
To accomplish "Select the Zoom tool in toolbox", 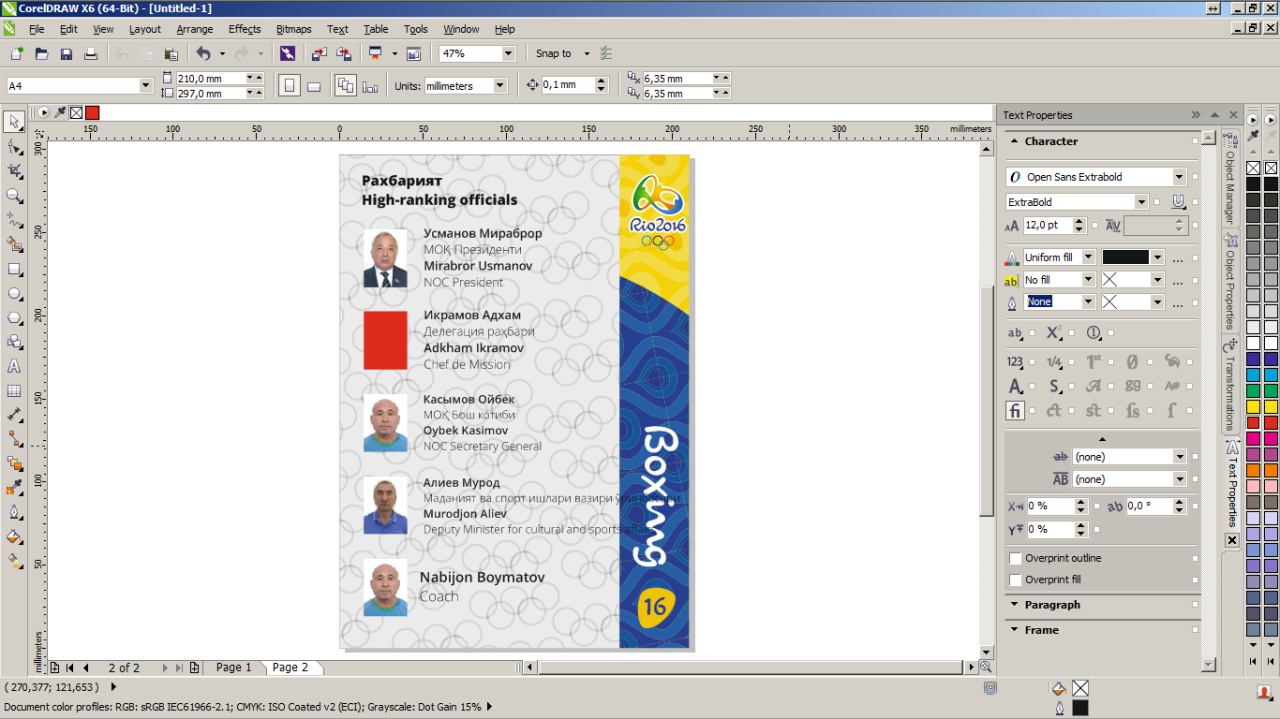I will tap(14, 196).
